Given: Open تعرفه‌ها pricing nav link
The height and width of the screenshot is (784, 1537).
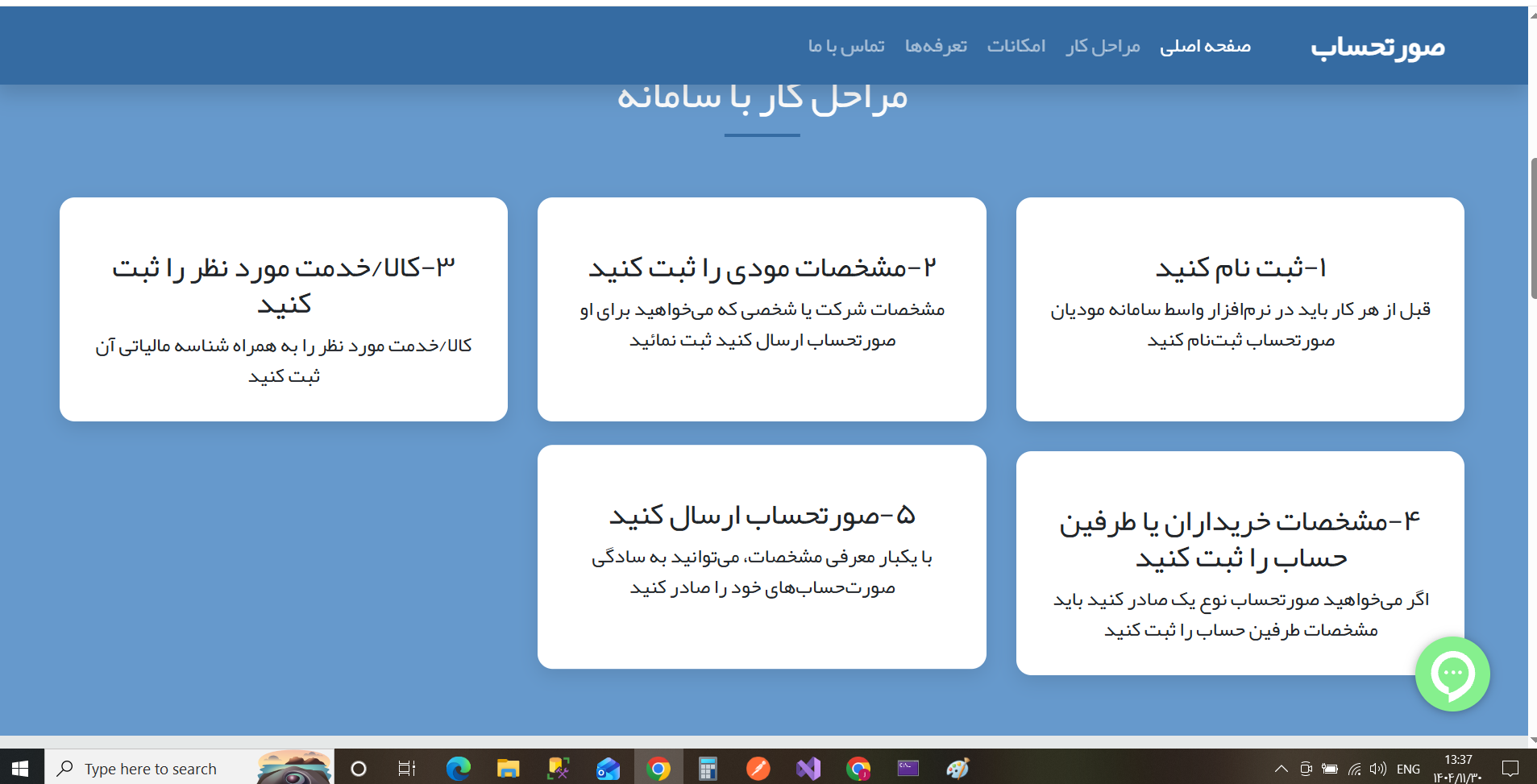Looking at the screenshot, I should (x=936, y=47).
